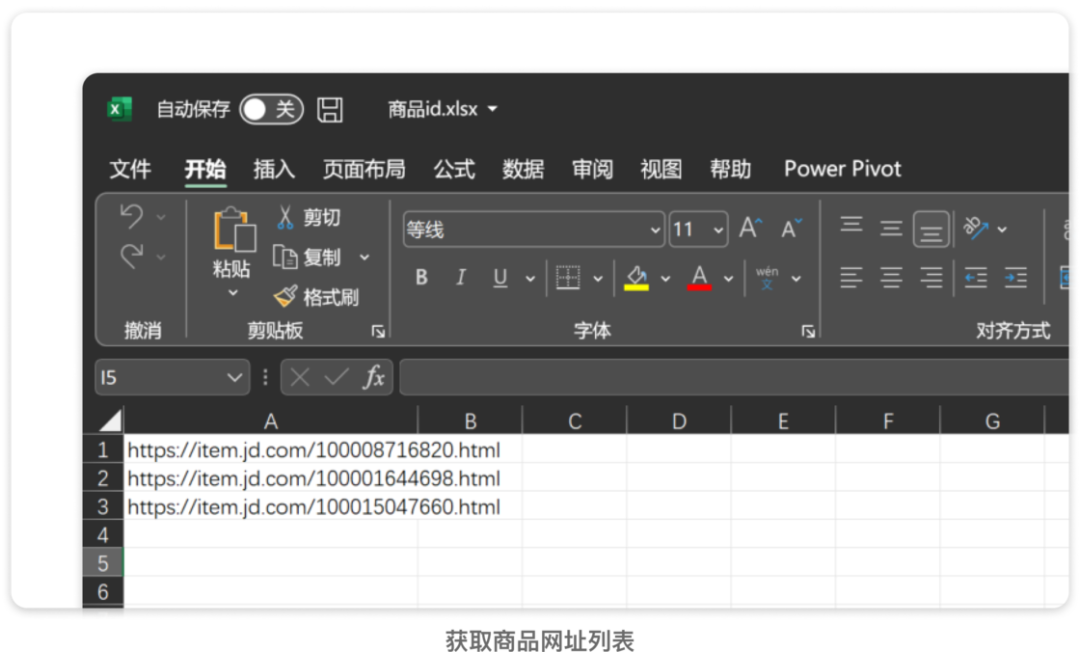Toggle the AutoSave switch (自动保存)
The width and height of the screenshot is (1080, 652).
(271, 109)
